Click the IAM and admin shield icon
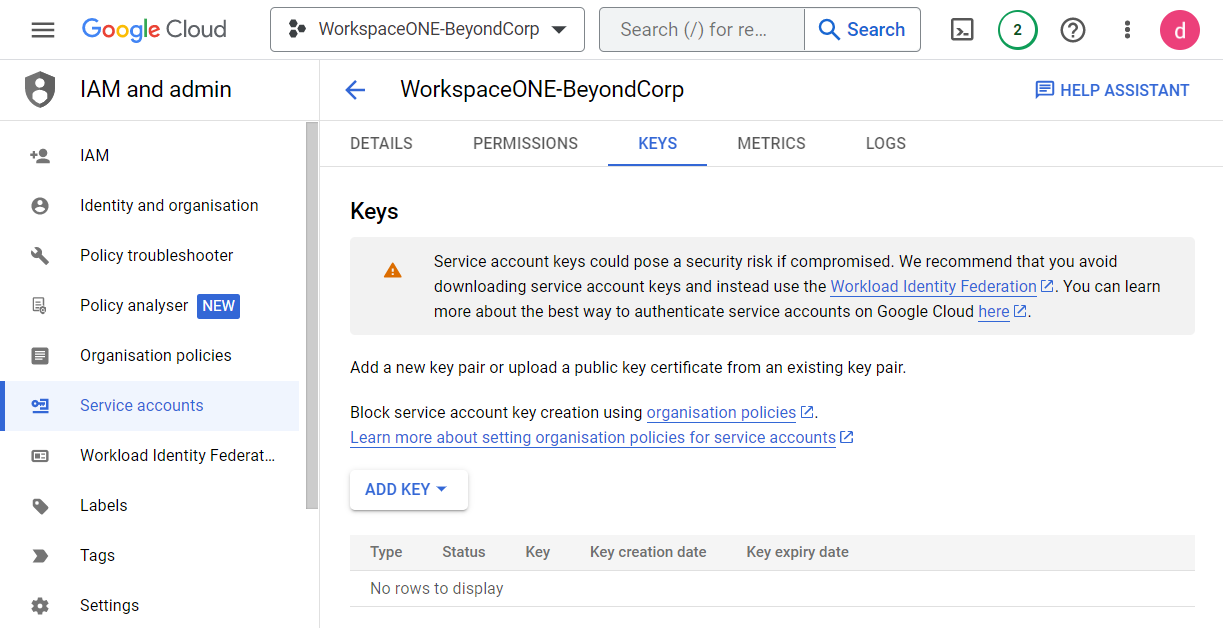 click(x=40, y=90)
